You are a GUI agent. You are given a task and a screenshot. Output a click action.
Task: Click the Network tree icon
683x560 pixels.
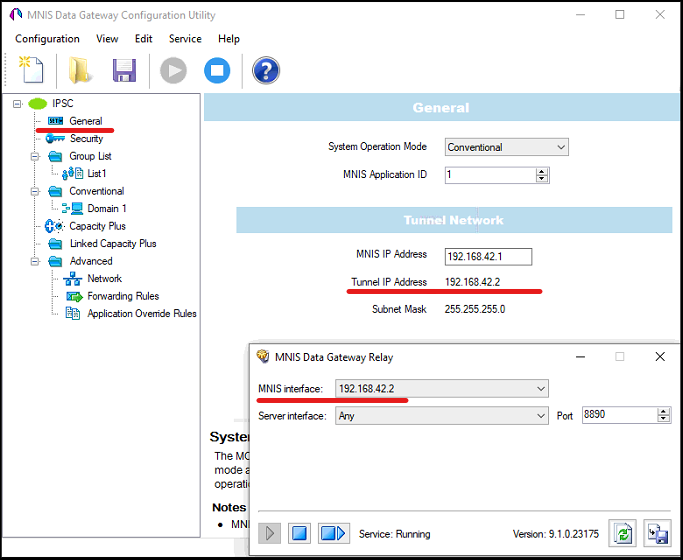tap(72, 279)
